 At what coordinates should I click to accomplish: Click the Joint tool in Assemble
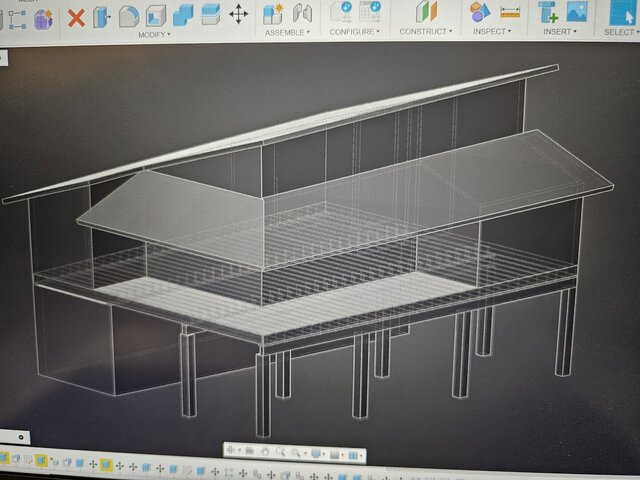coord(302,13)
